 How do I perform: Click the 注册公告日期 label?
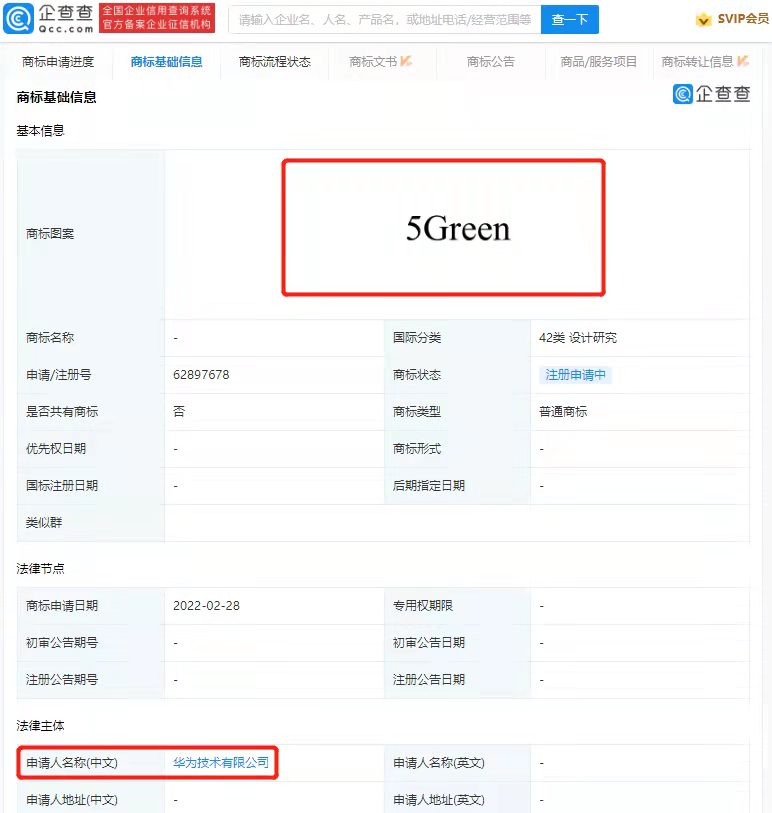[x=429, y=680]
